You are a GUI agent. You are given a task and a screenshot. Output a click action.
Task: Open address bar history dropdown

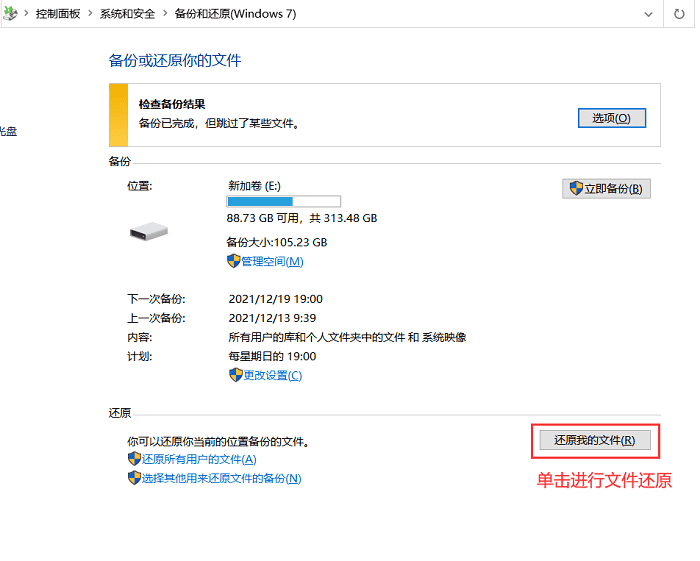point(648,14)
